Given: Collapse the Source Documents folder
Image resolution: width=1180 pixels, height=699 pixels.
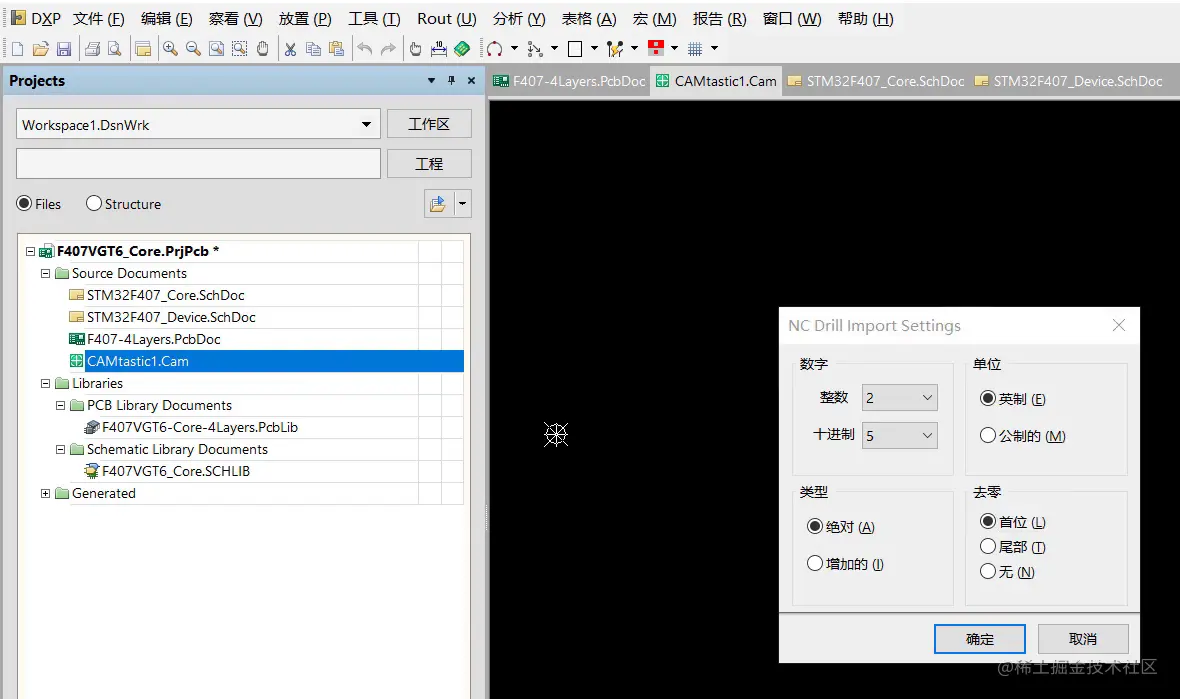Looking at the screenshot, I should point(46,273).
